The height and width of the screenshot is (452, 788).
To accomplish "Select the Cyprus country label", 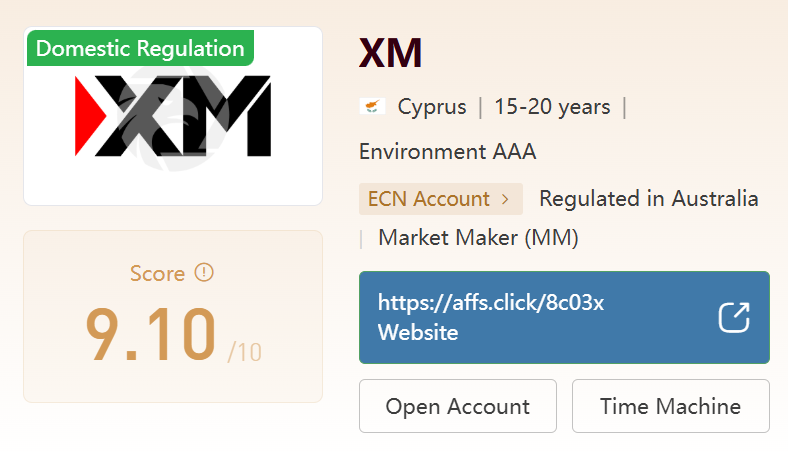I will [432, 106].
